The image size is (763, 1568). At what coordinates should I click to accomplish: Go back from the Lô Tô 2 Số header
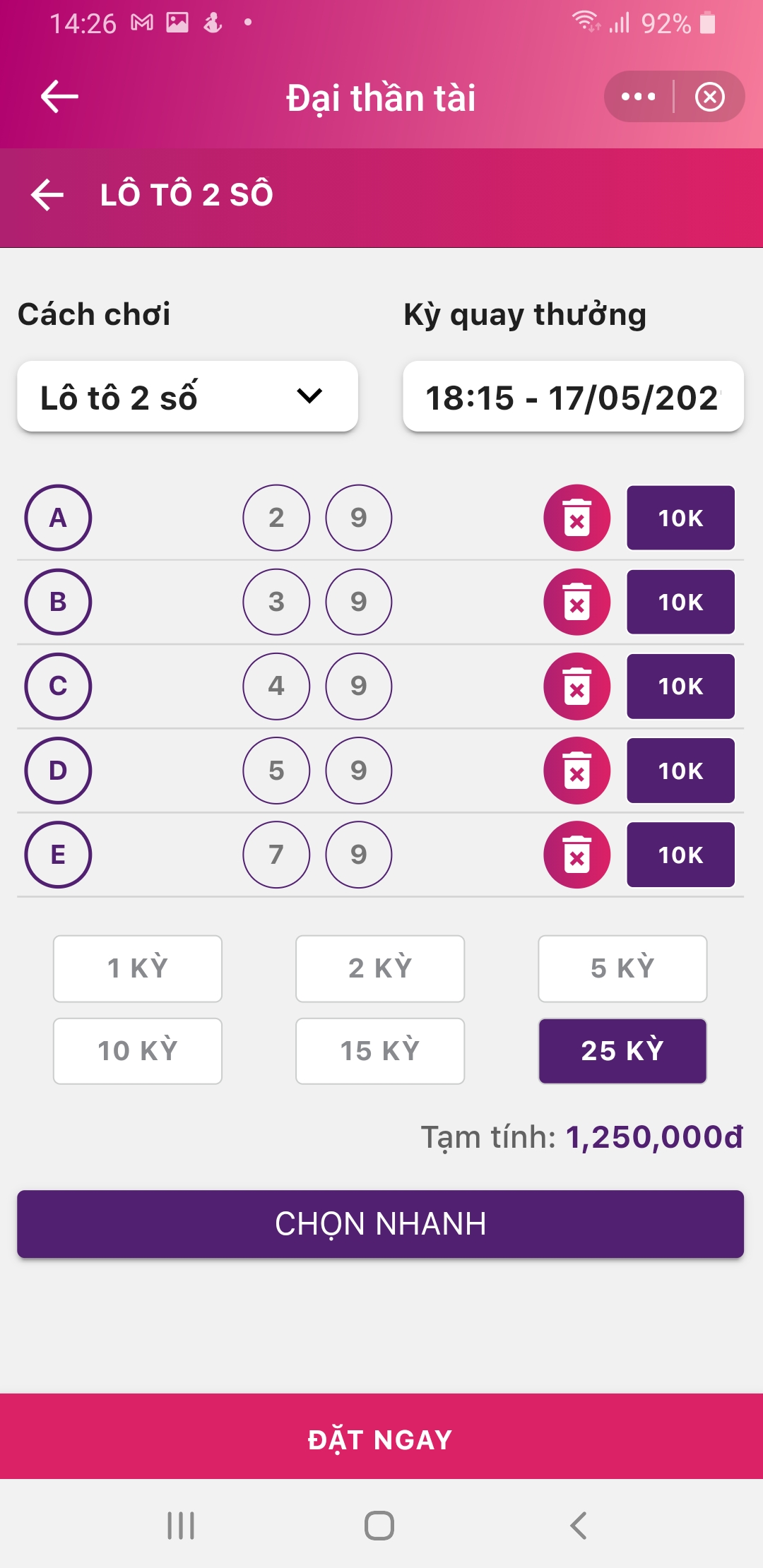[x=47, y=194]
